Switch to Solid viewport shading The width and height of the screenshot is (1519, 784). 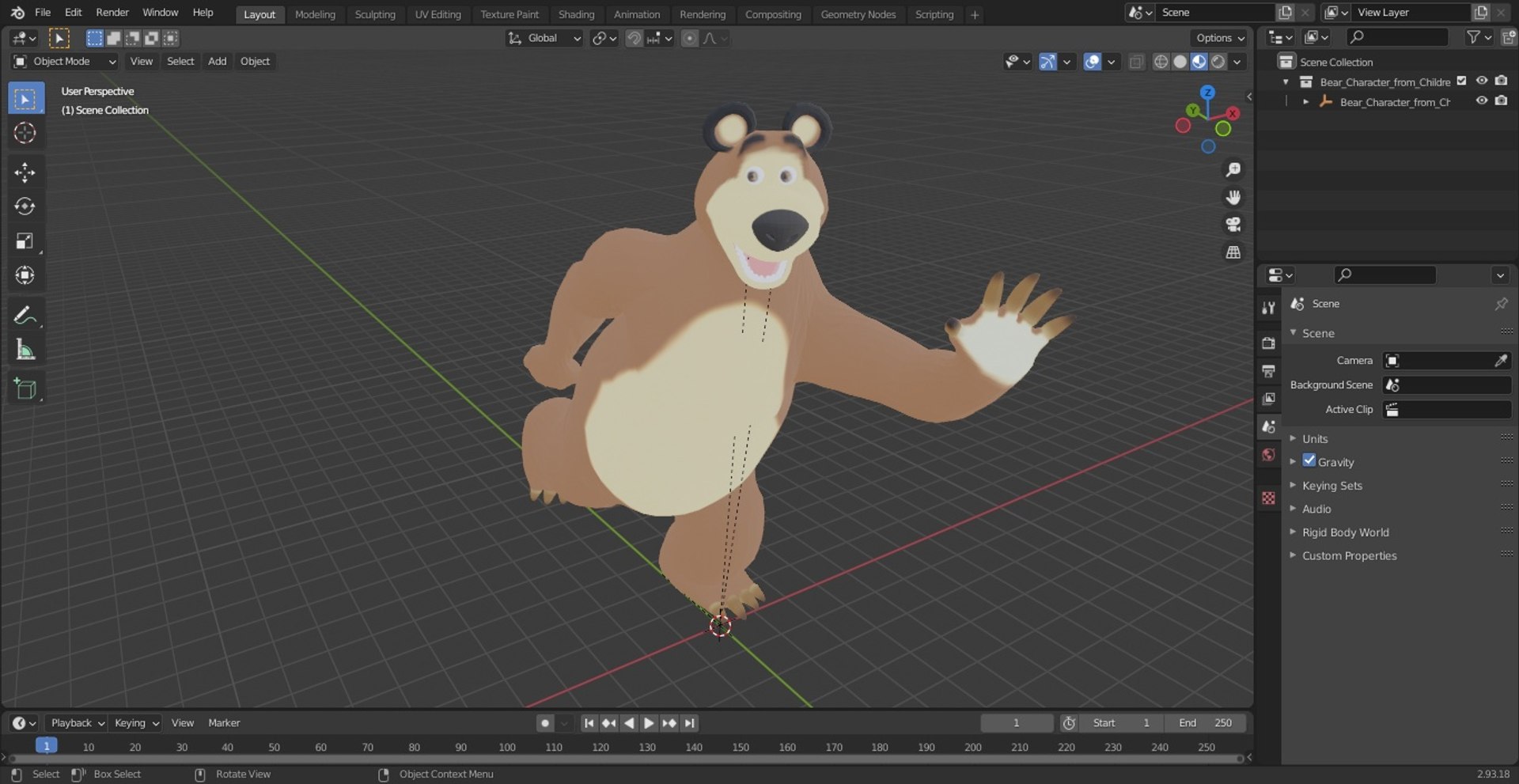pos(1180,62)
